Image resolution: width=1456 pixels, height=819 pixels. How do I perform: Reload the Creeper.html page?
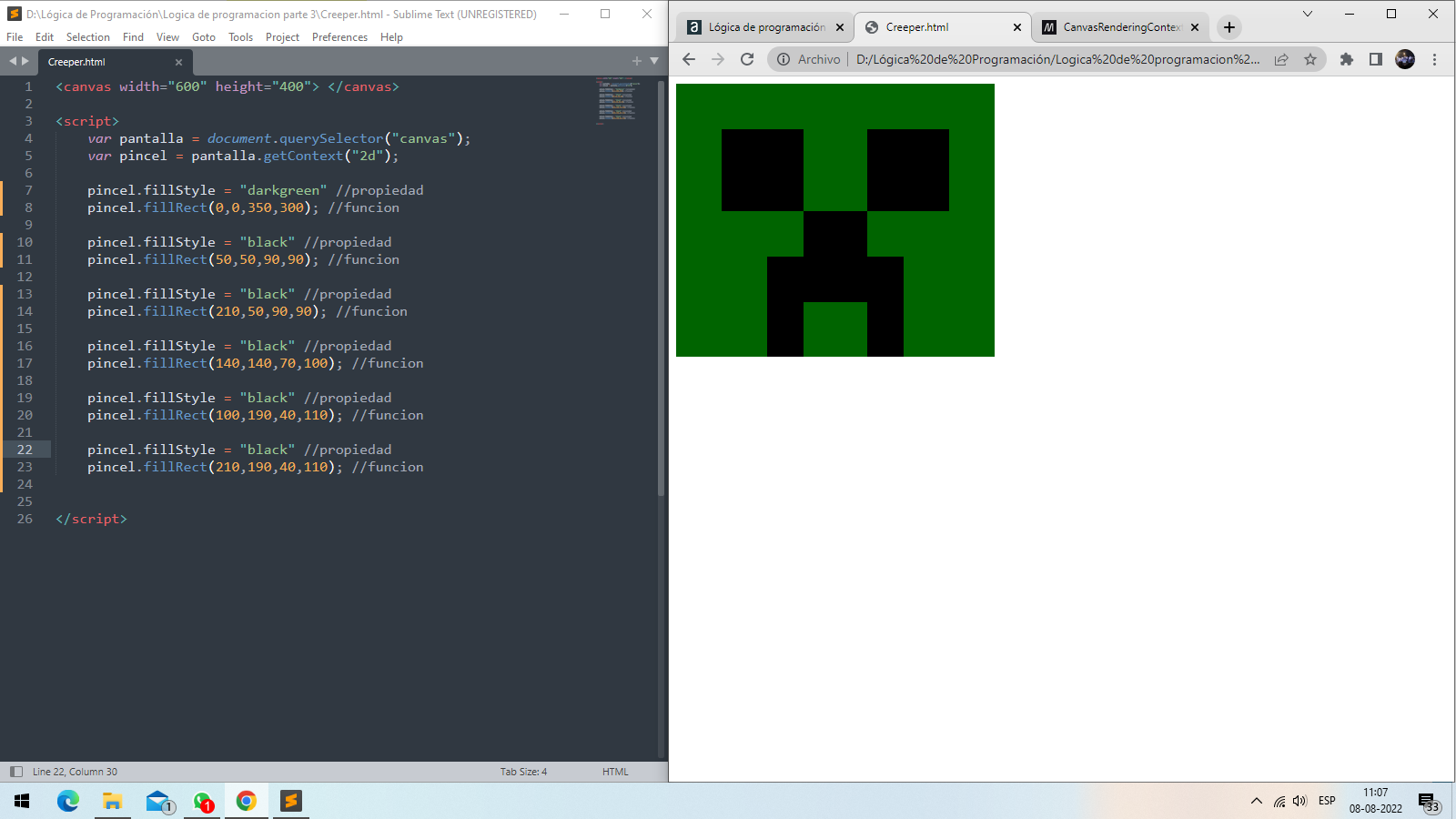click(747, 59)
